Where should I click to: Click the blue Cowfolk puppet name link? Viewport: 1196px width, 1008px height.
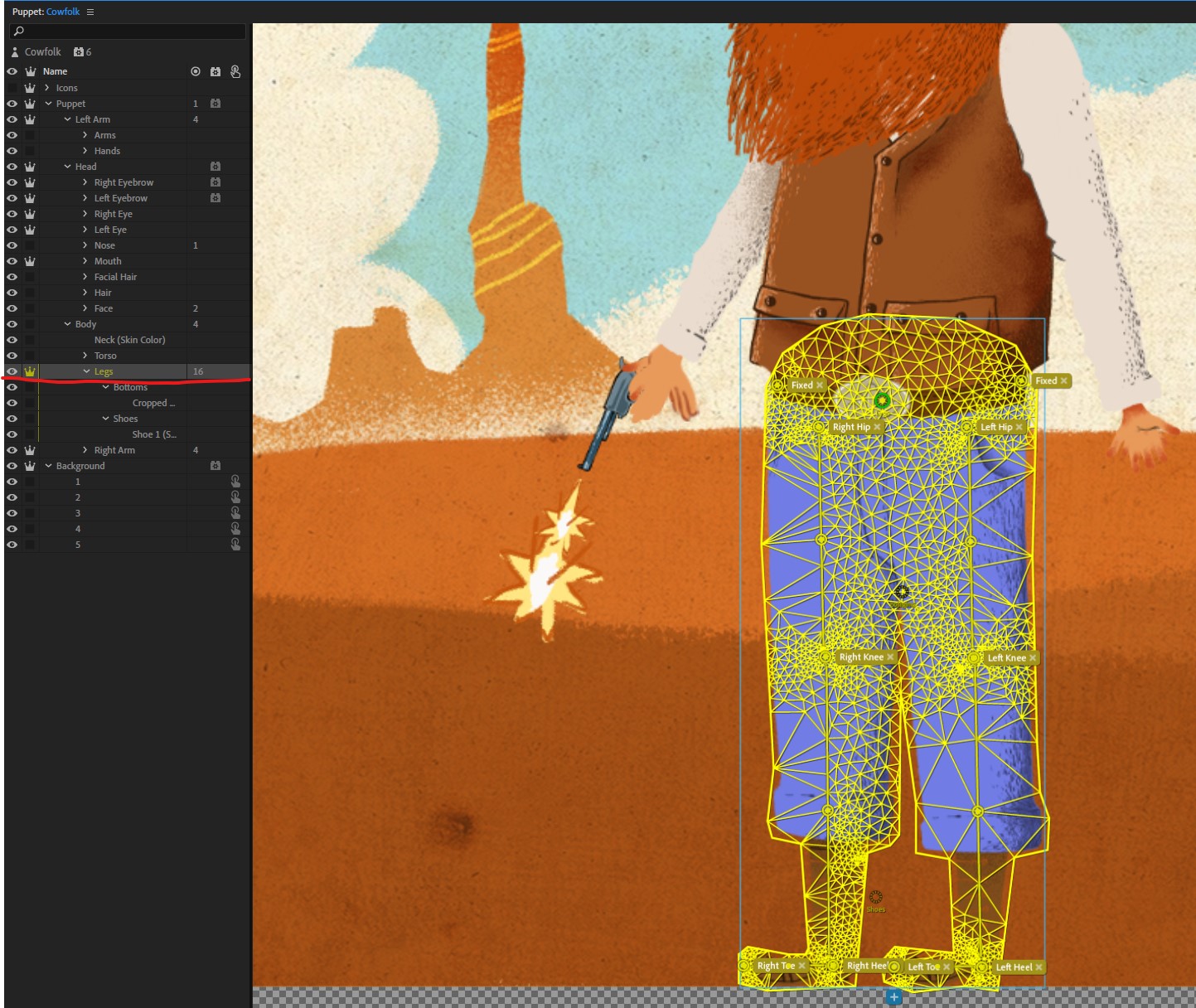coord(62,11)
